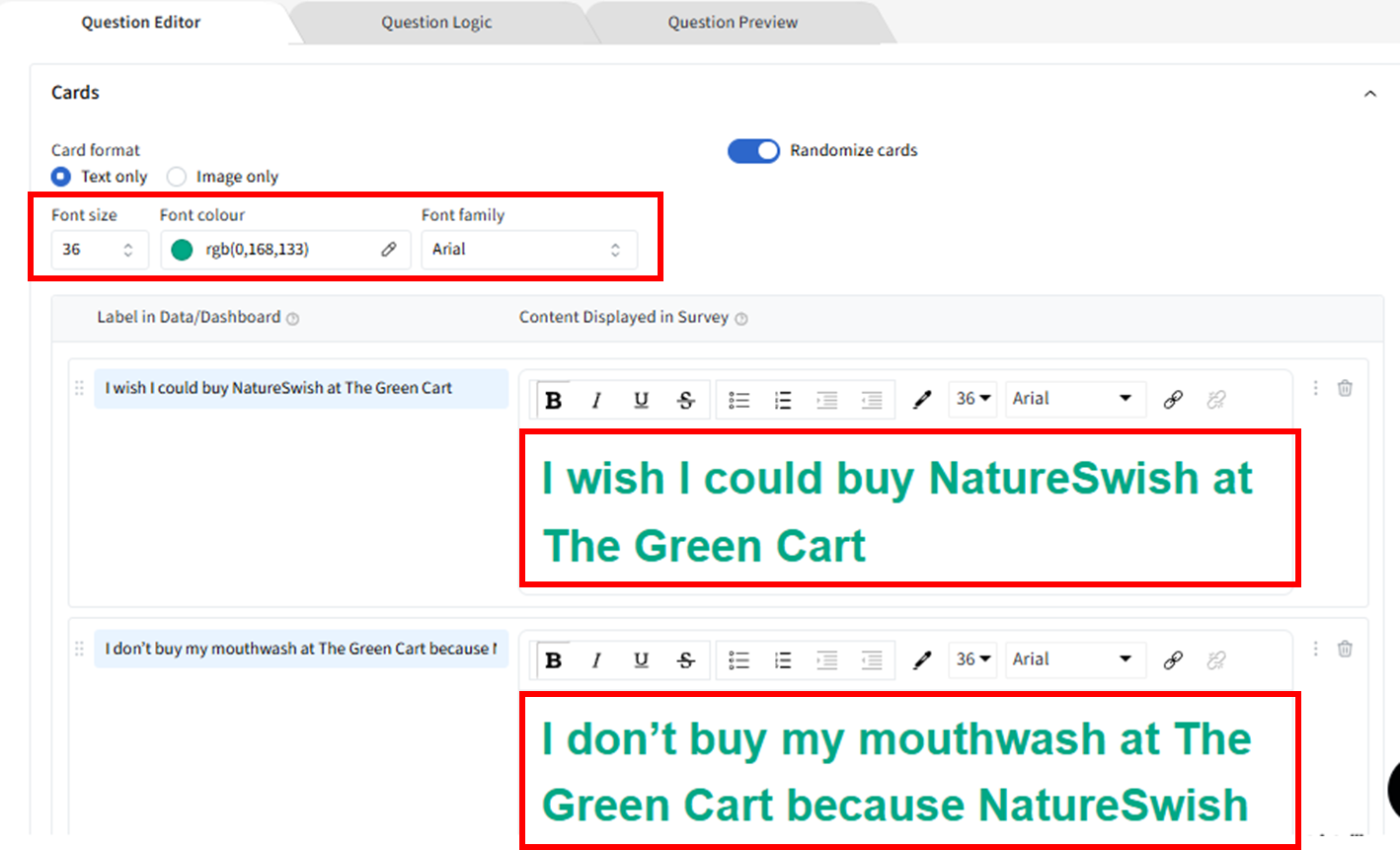
Task: Select the Image only card format
Action: point(177,177)
